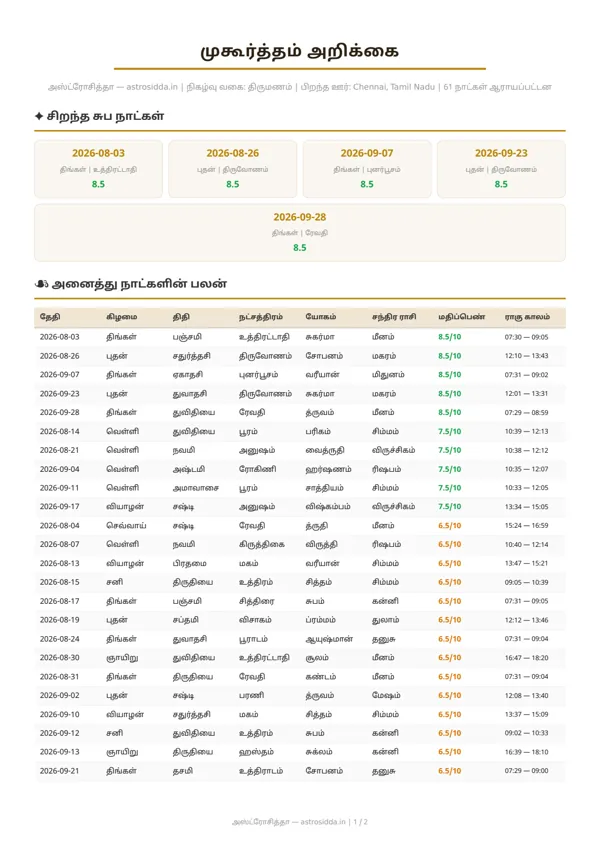Click விஷ்கம்பம் in the 2026-09-17 row
Image resolution: width=600 pixels, height=848 pixels.
click(x=328, y=507)
